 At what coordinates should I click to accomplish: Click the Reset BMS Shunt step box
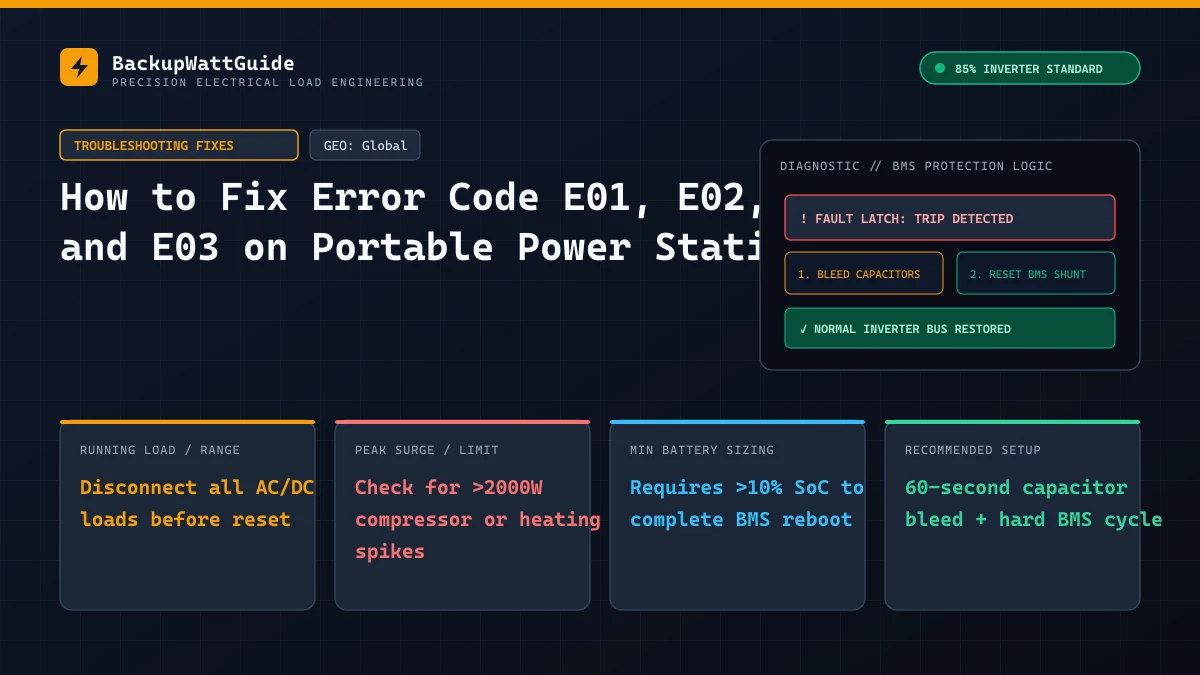coord(1035,273)
